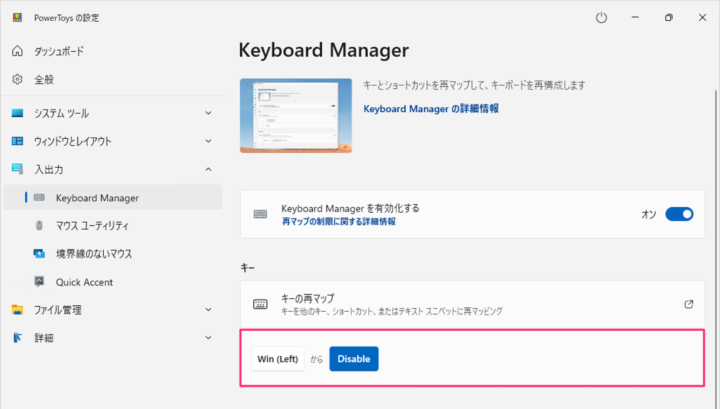The image size is (720, 409).
Task: Expand システム ツール section chevron
Action: click(208, 113)
